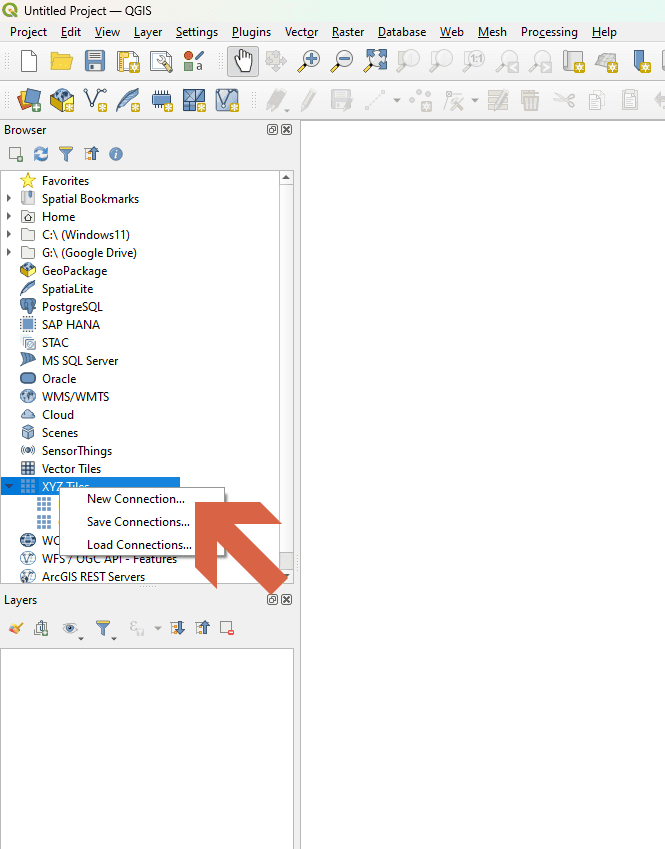Select the Zoom Out magnifier
The image size is (665, 849).
click(x=342, y=61)
